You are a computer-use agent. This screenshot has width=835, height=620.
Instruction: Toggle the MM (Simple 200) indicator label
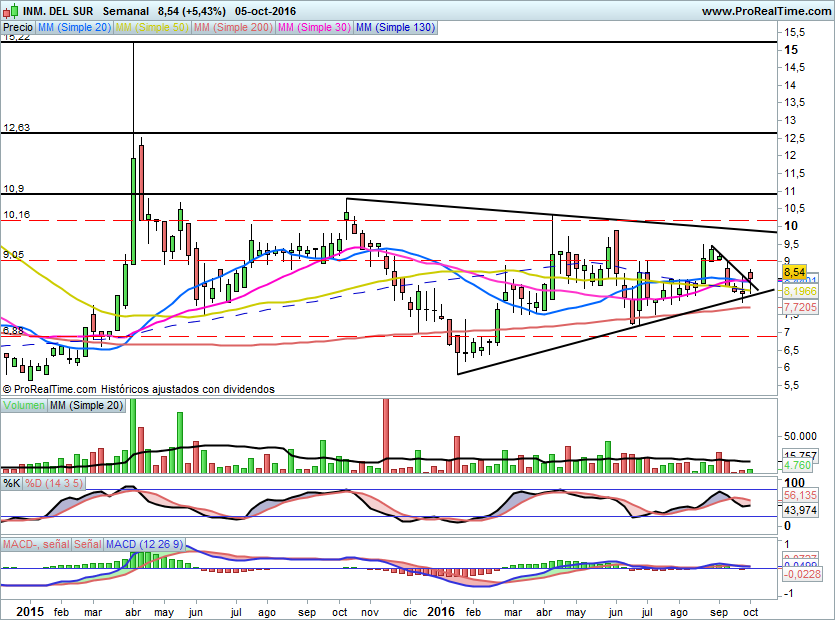[232, 28]
